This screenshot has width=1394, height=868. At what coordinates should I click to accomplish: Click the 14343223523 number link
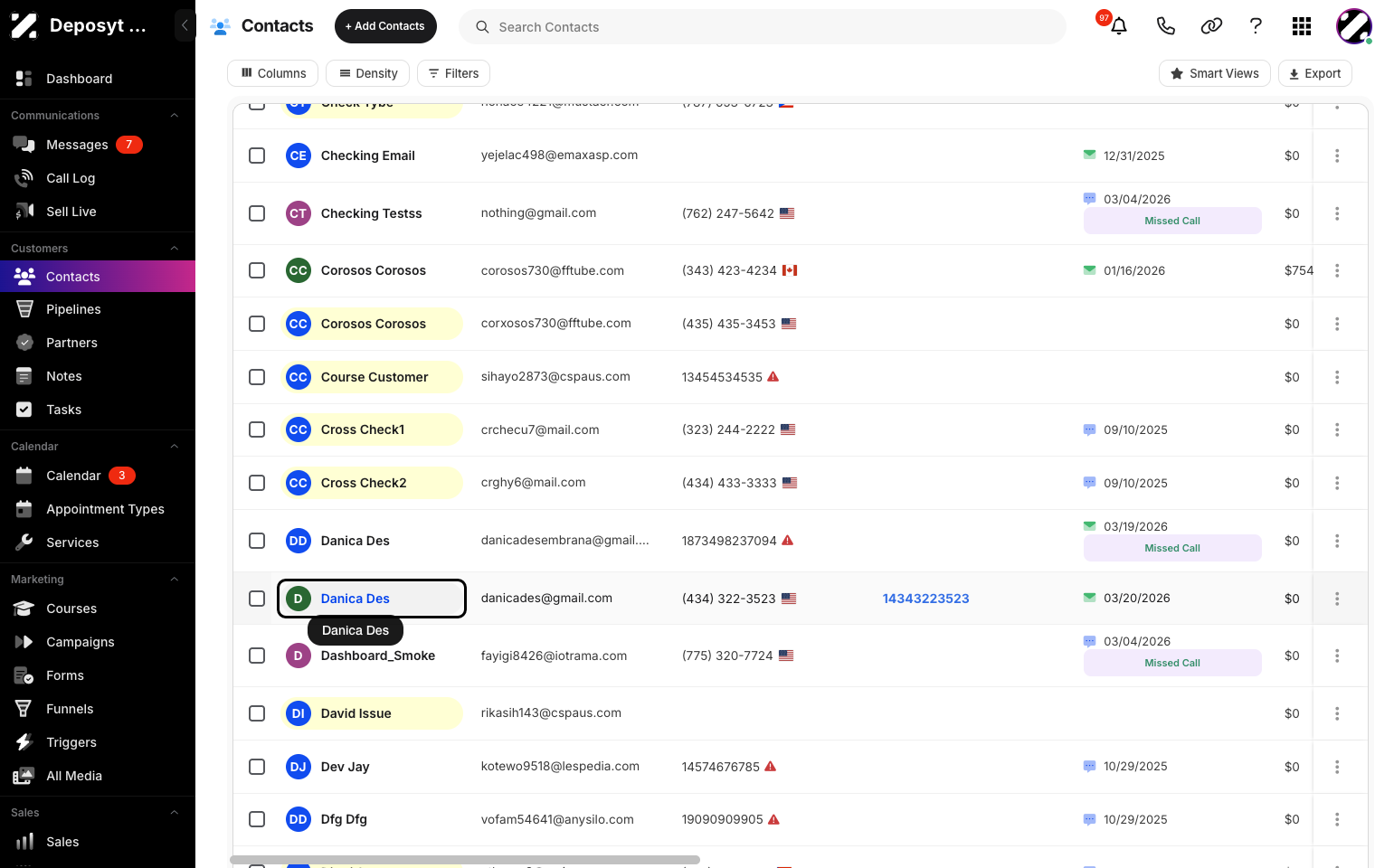(926, 599)
